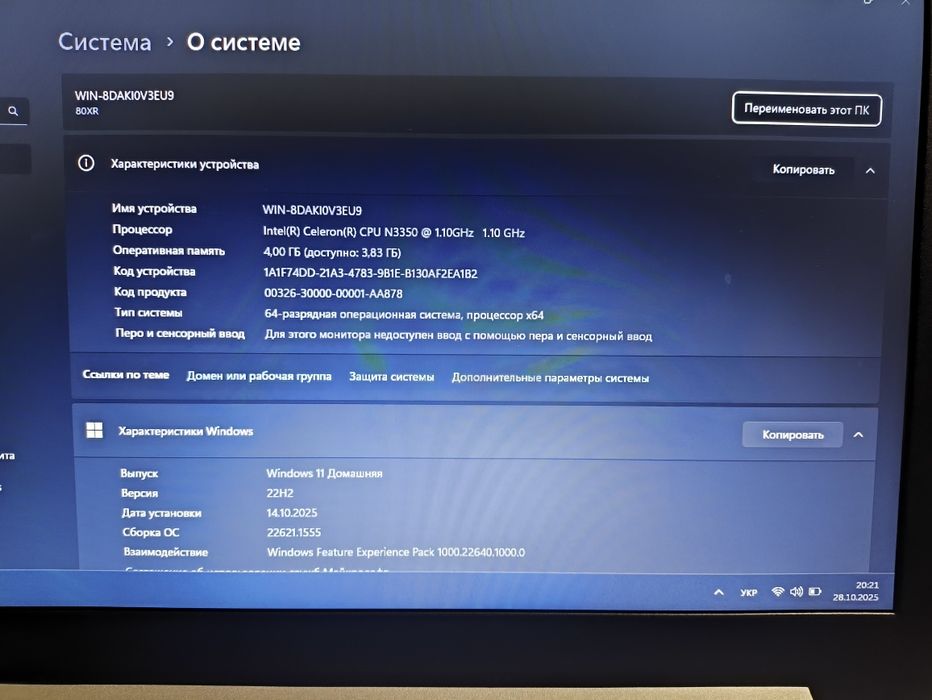Open the volume speaker tray icon
This screenshot has width=932, height=700.
796,591
